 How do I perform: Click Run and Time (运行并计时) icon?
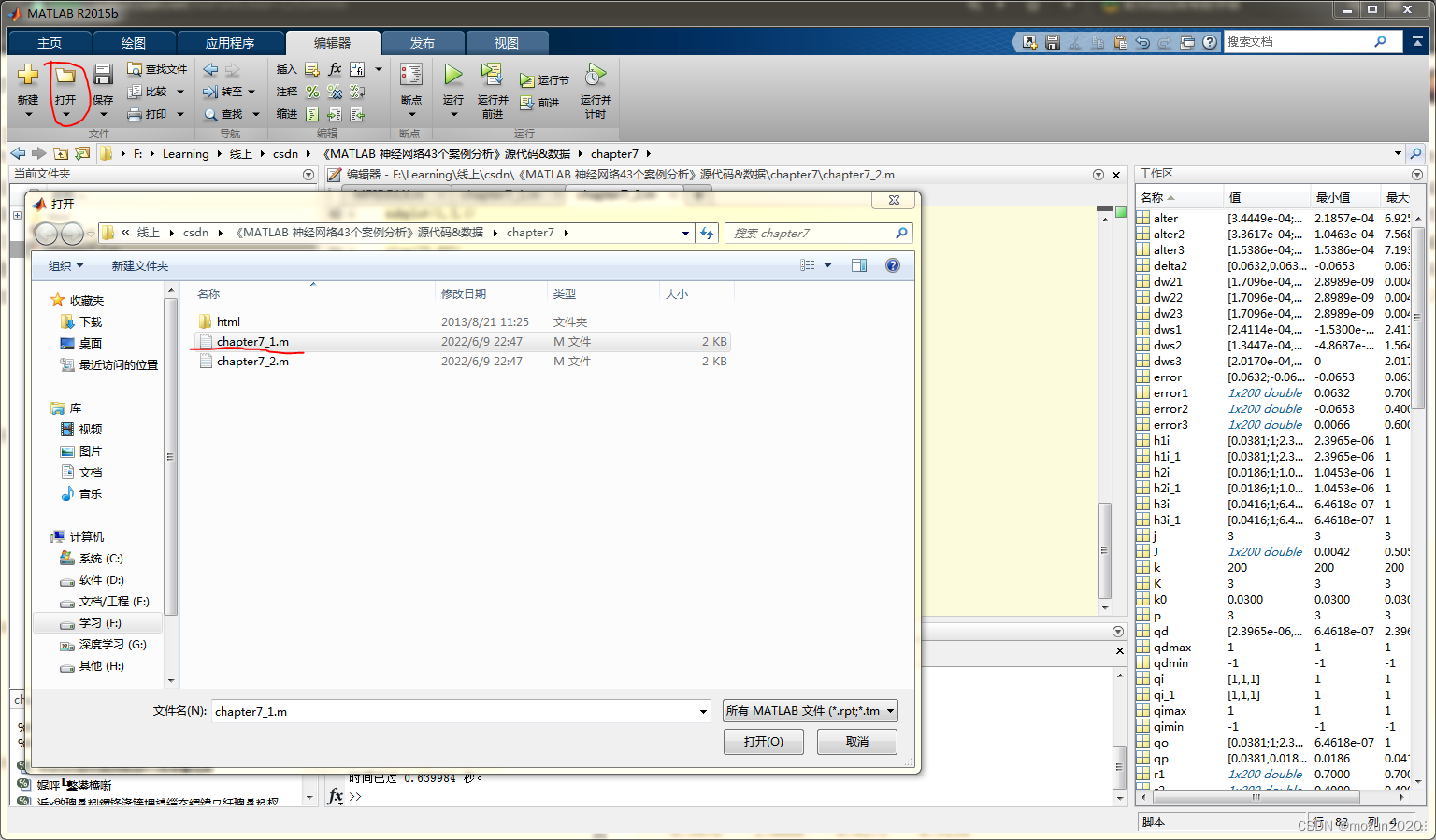(596, 75)
